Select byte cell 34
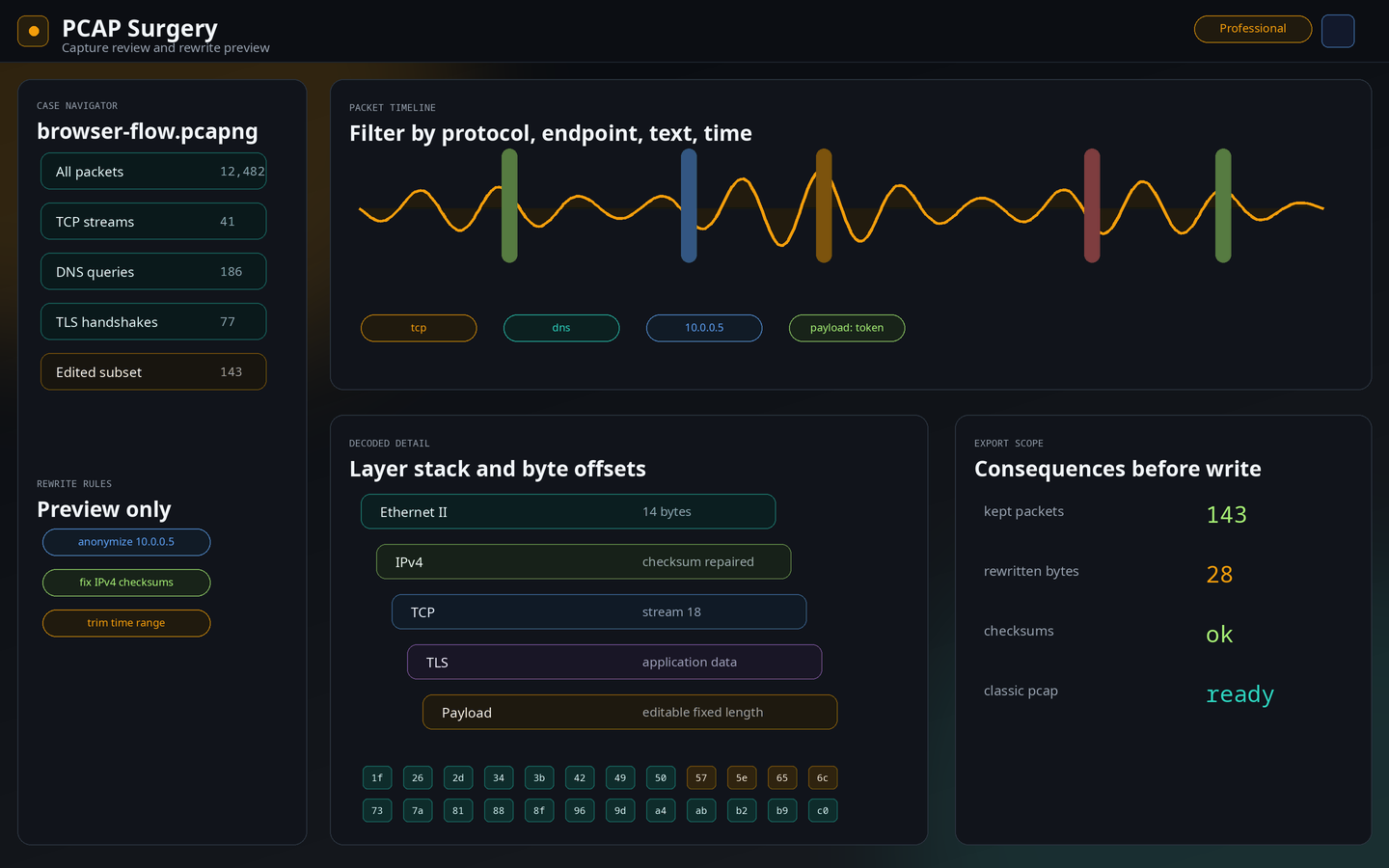This screenshot has width=1389, height=868. (x=499, y=778)
